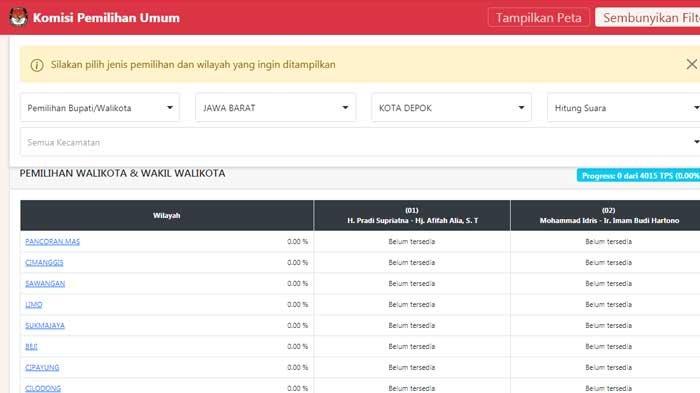Open the CIPAYUNG district link
The width and height of the screenshot is (700, 393).
pos(42,368)
